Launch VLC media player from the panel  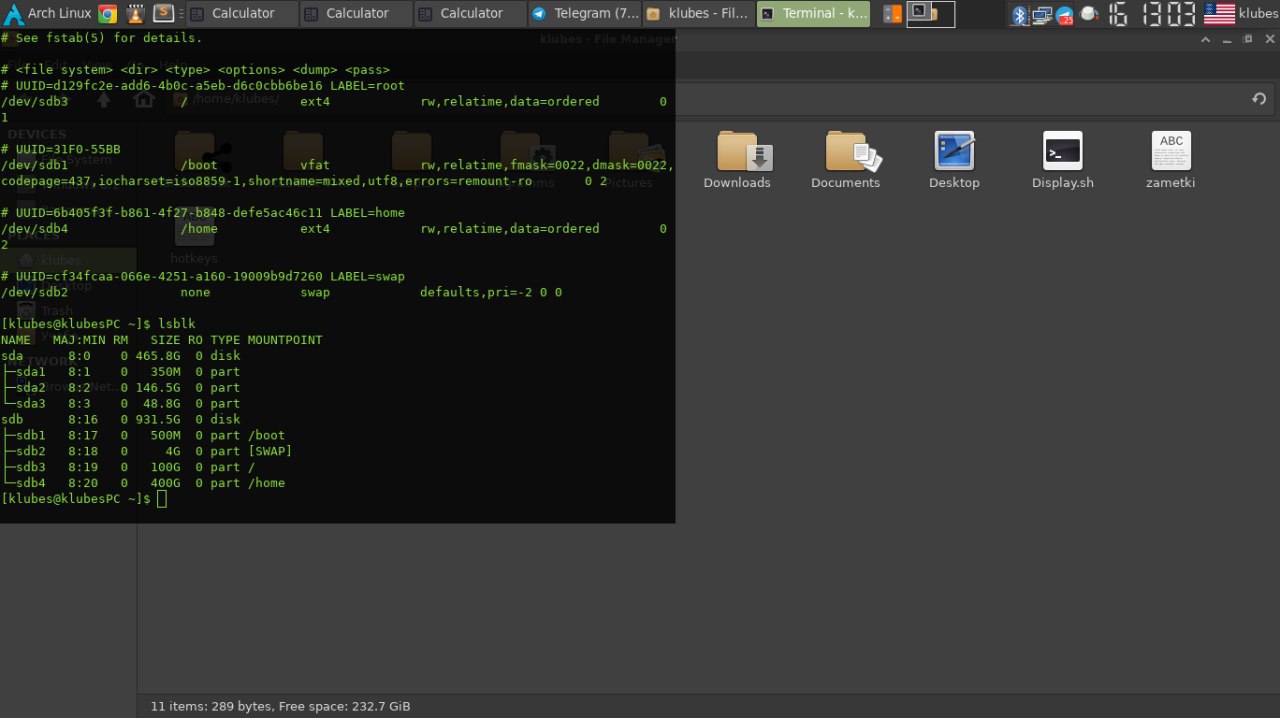(135, 14)
